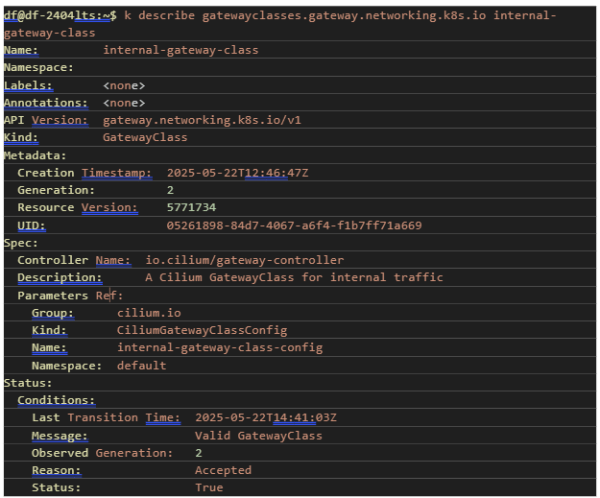Click the Kind value GatewayClass

pos(145,138)
